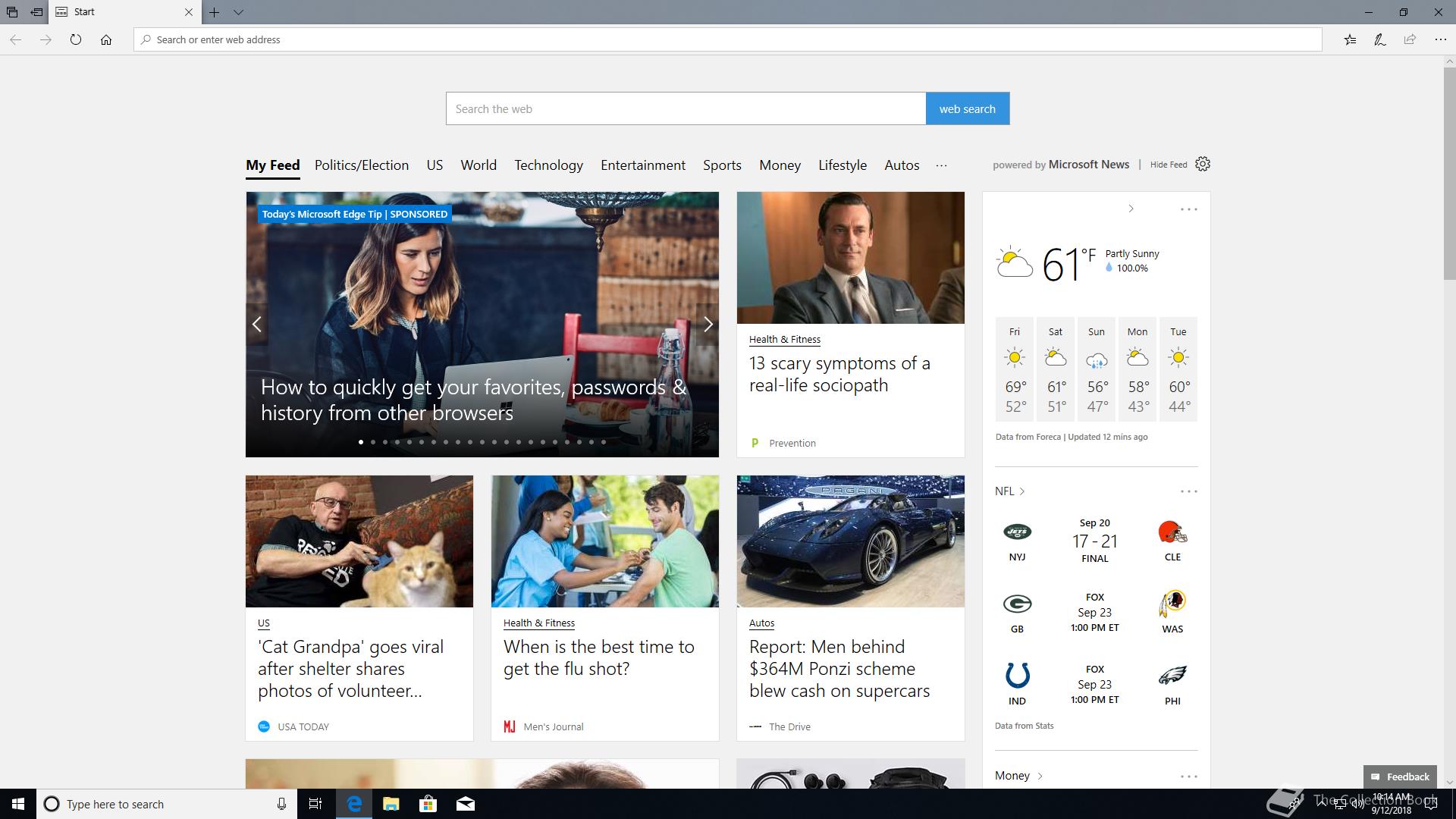Click Cortana microphone icon
Viewport: 1456px width, 819px height.
click(x=281, y=804)
